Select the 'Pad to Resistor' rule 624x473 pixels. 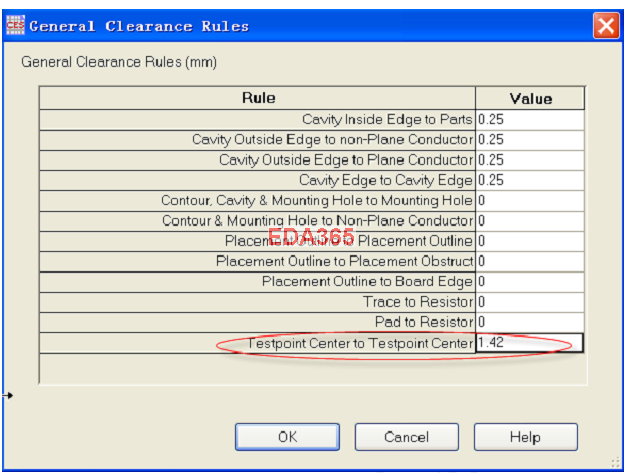click(257, 323)
